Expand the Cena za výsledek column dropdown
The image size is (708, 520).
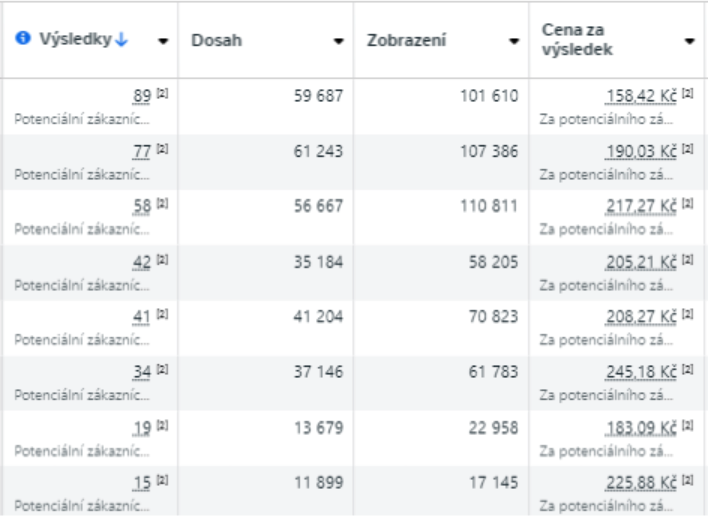[689, 41]
